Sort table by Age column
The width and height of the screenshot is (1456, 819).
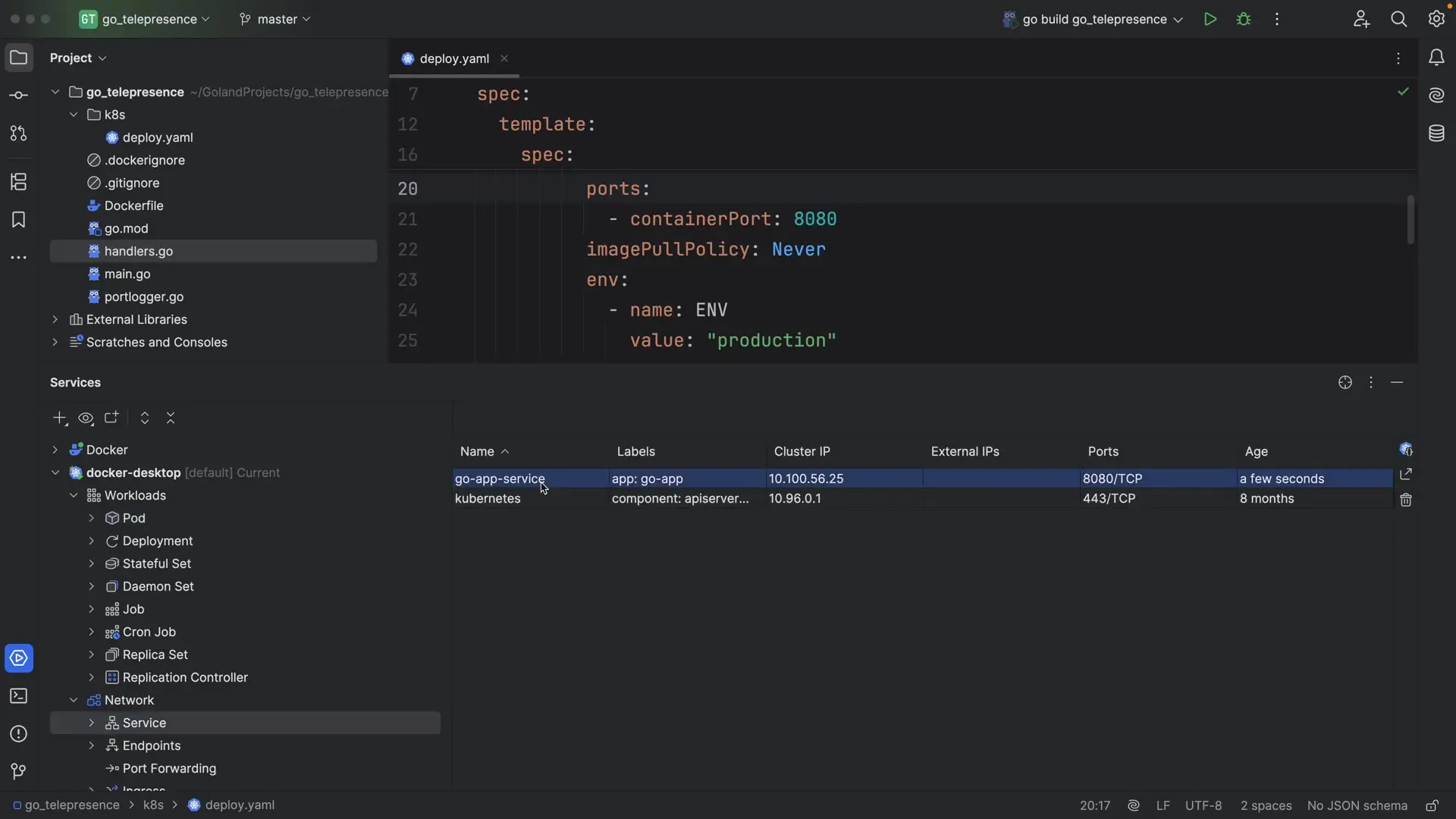point(1315,451)
